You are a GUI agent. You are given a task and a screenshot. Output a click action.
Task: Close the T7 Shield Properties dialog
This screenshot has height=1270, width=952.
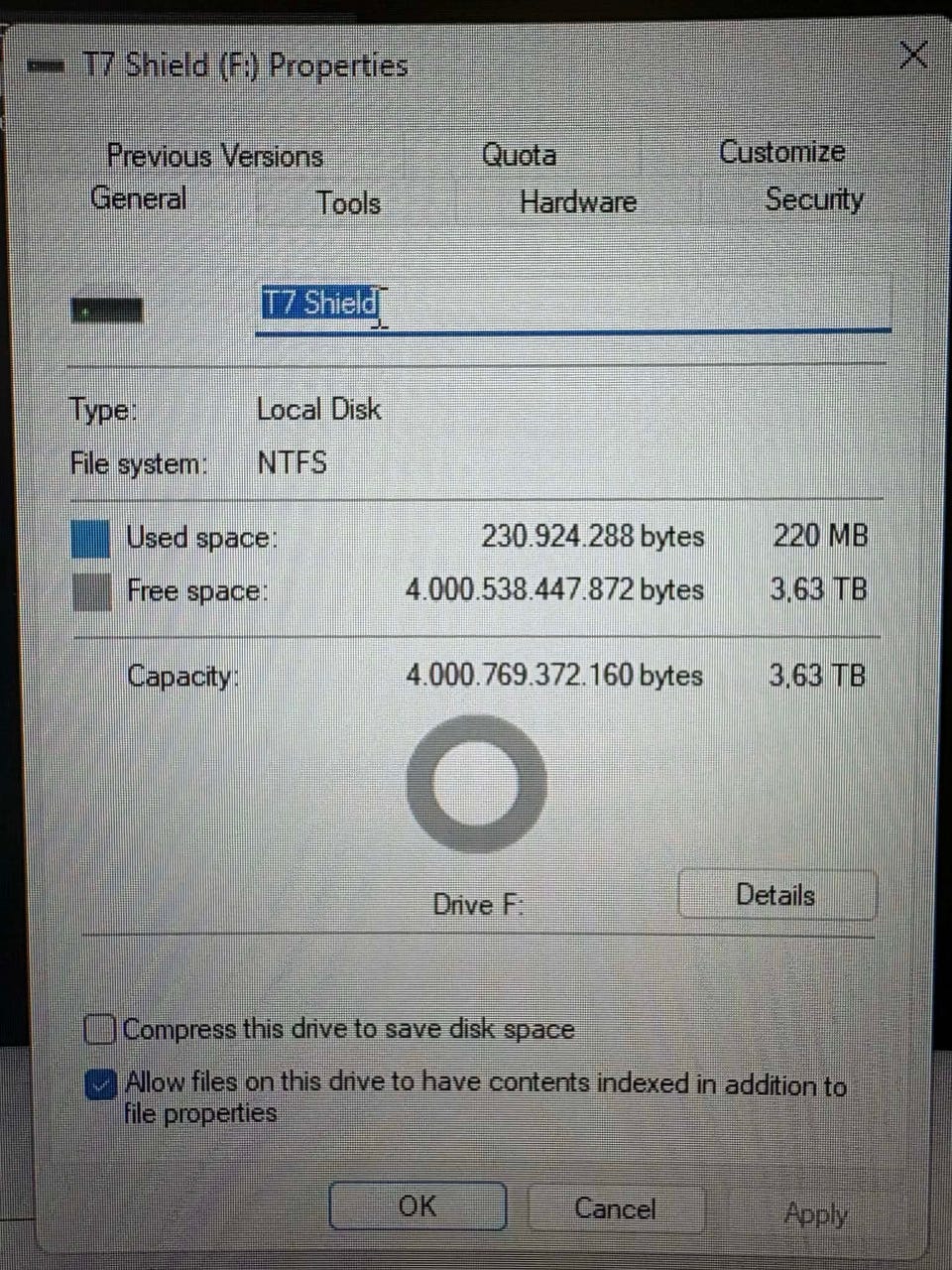912,55
